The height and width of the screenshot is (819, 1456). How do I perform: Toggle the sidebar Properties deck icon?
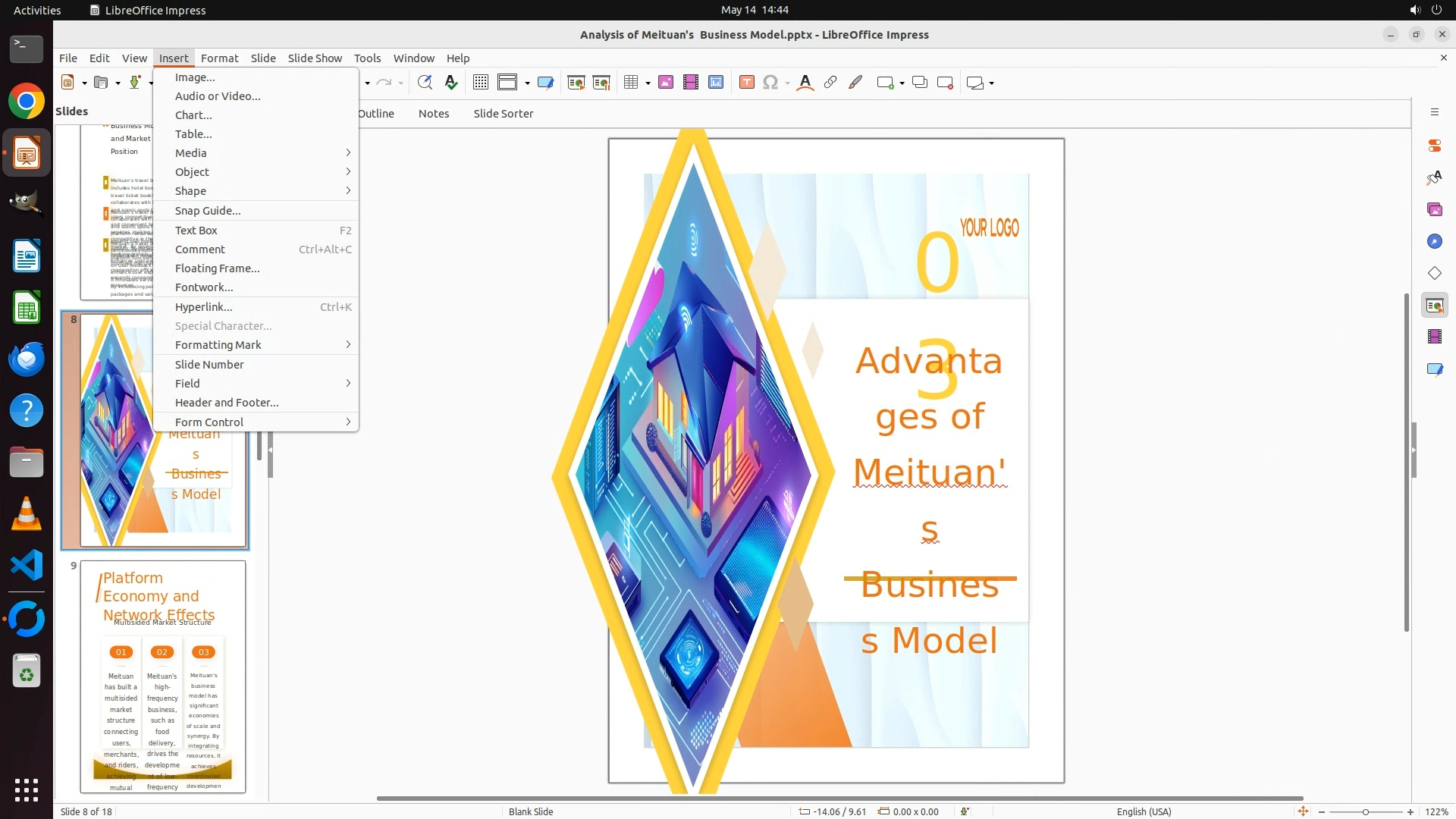click(x=1434, y=146)
